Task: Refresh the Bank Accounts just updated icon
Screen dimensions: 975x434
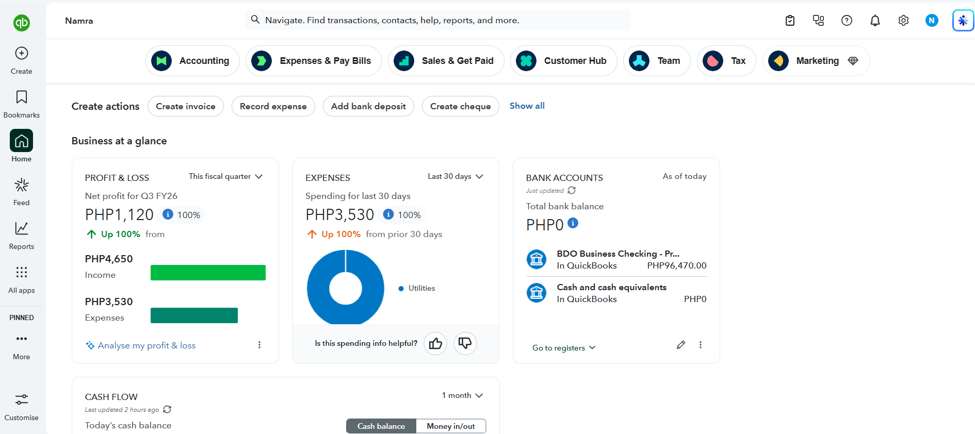Action: [x=572, y=190]
